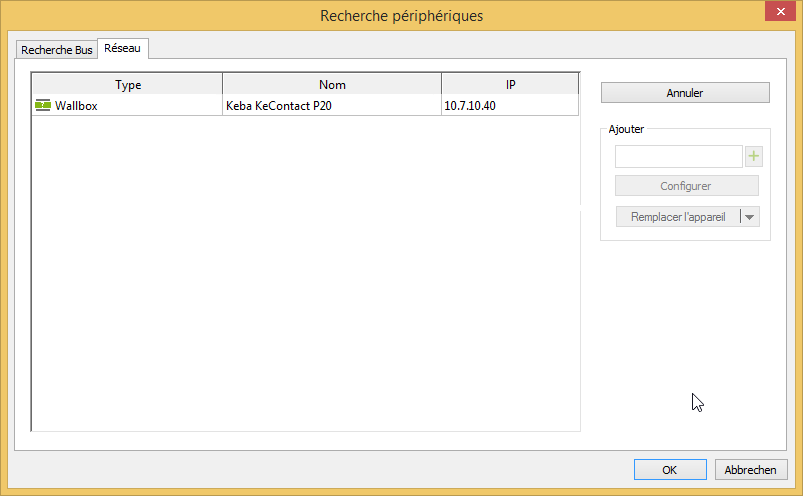Image resolution: width=803 pixels, height=496 pixels.
Task: Click the Configurer button
Action: pos(686,186)
